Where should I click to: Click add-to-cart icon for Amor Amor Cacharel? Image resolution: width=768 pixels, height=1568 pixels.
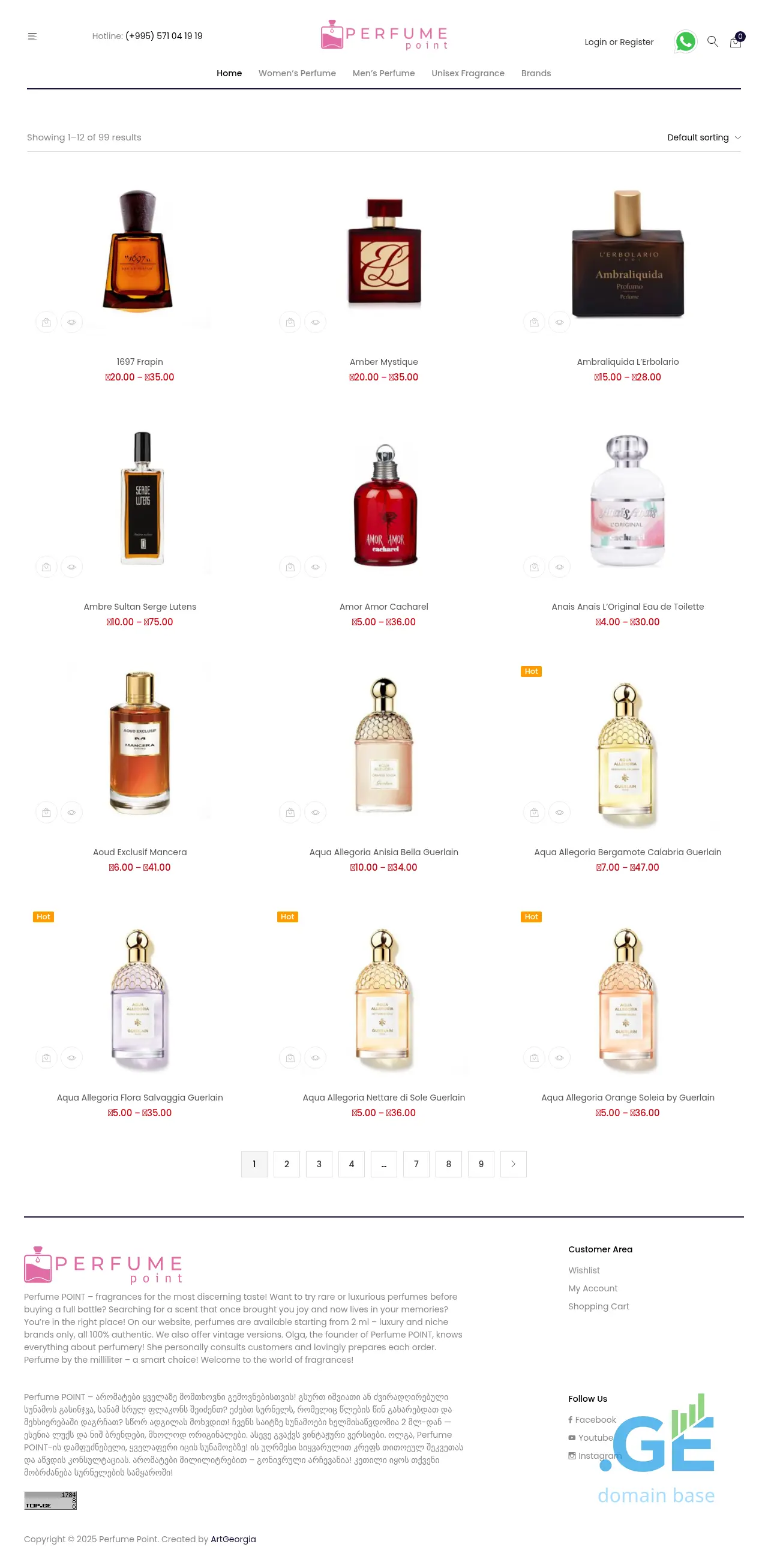coord(290,566)
